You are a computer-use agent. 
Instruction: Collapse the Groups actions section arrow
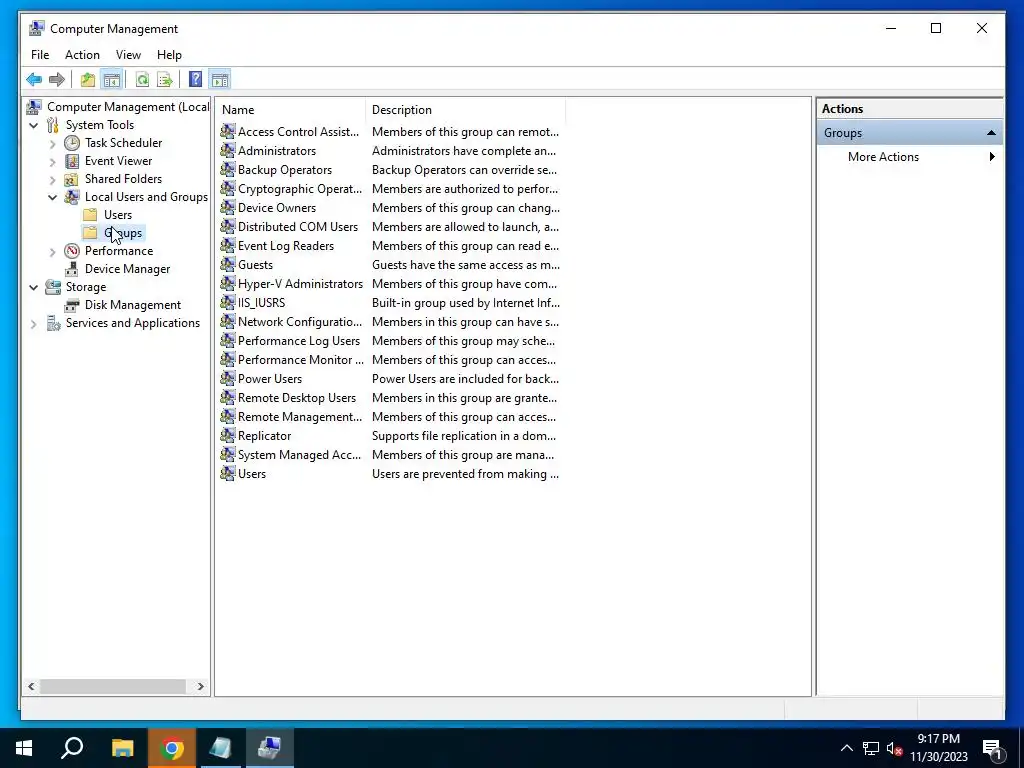coord(991,133)
